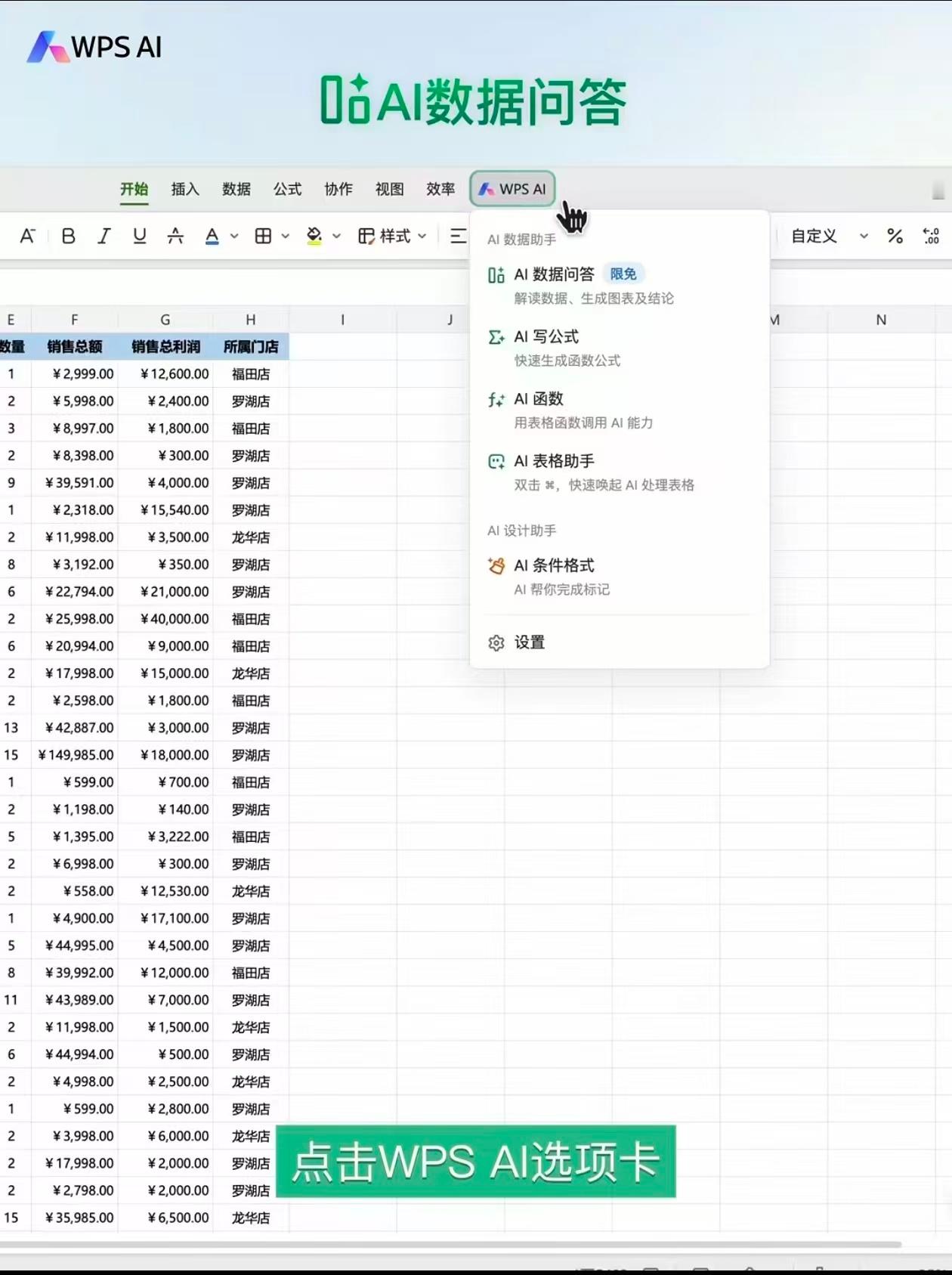
Task: Select column G header
Action: 165,320
